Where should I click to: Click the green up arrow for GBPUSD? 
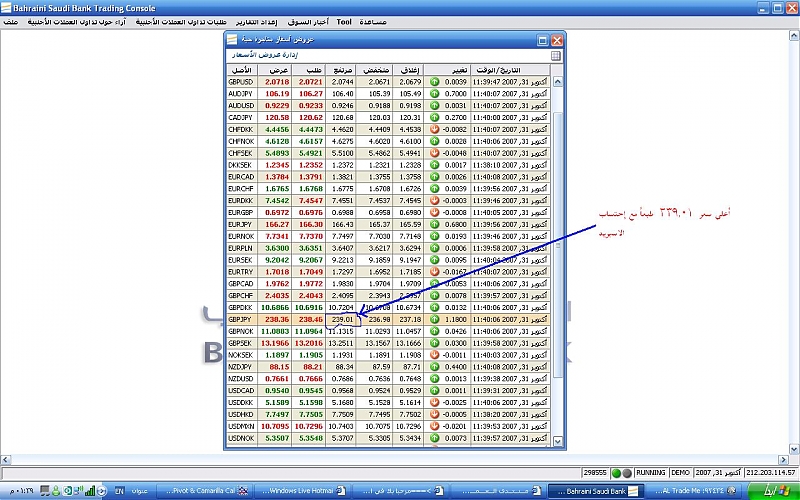(x=435, y=80)
